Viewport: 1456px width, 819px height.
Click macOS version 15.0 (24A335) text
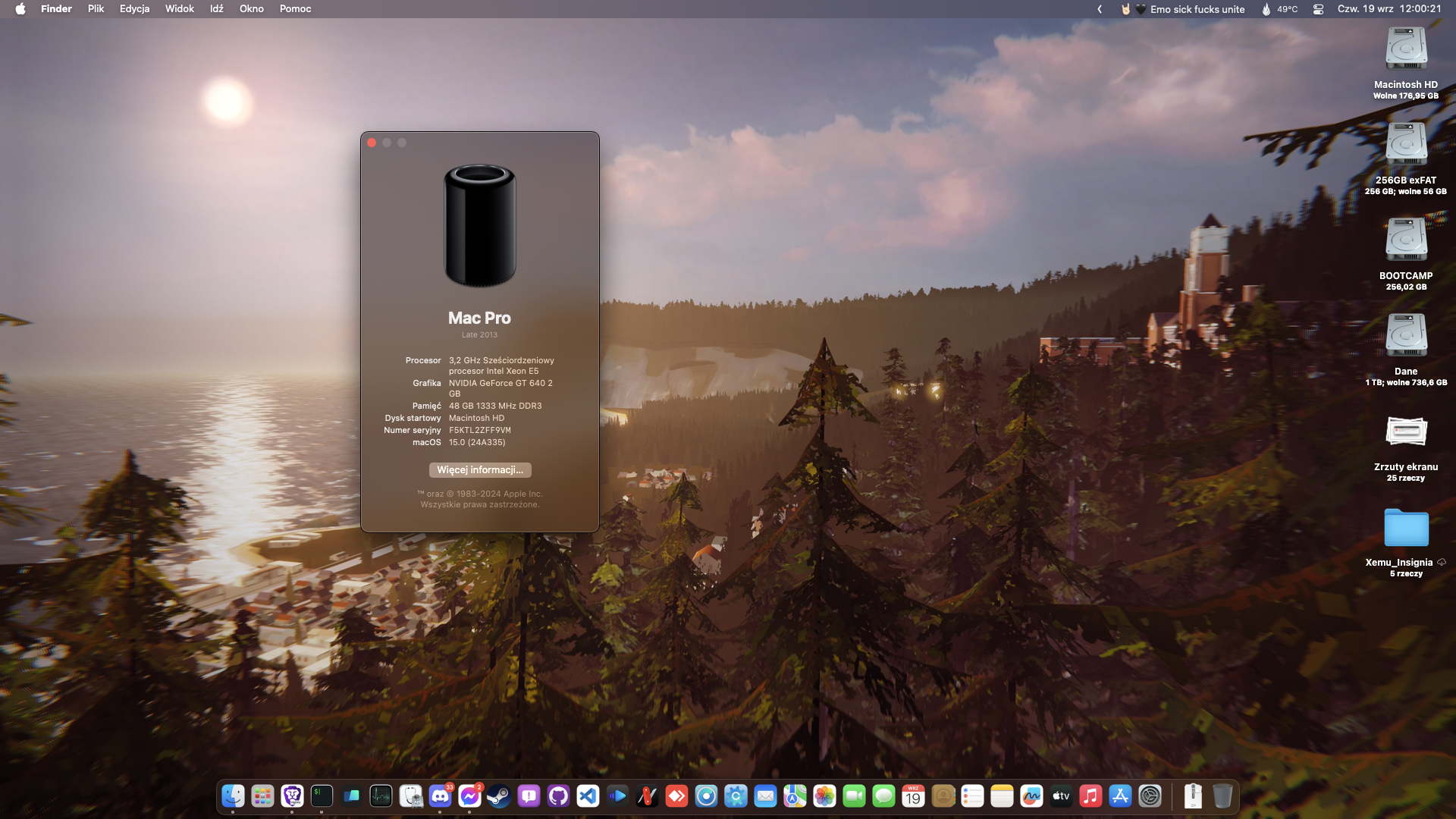pyautogui.click(x=477, y=442)
